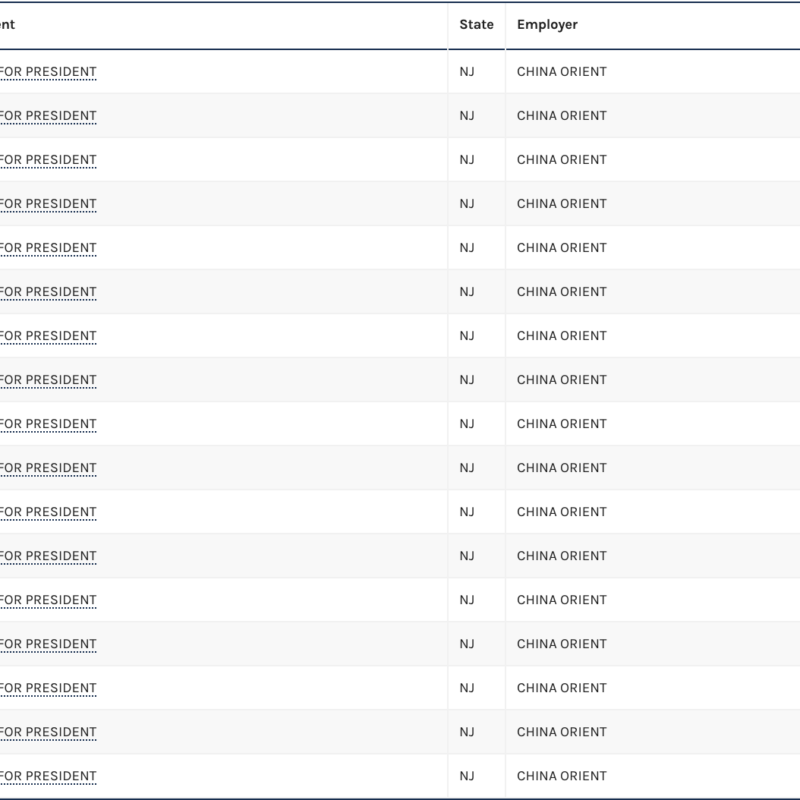800x800 pixels.
Task: Click the CHINA ORIENT cell in the twelfth row
Action: pos(561,556)
